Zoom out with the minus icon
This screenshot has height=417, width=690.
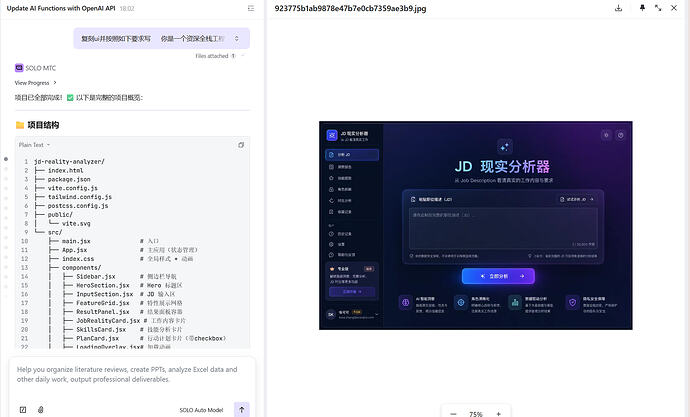pyautogui.click(x=453, y=413)
